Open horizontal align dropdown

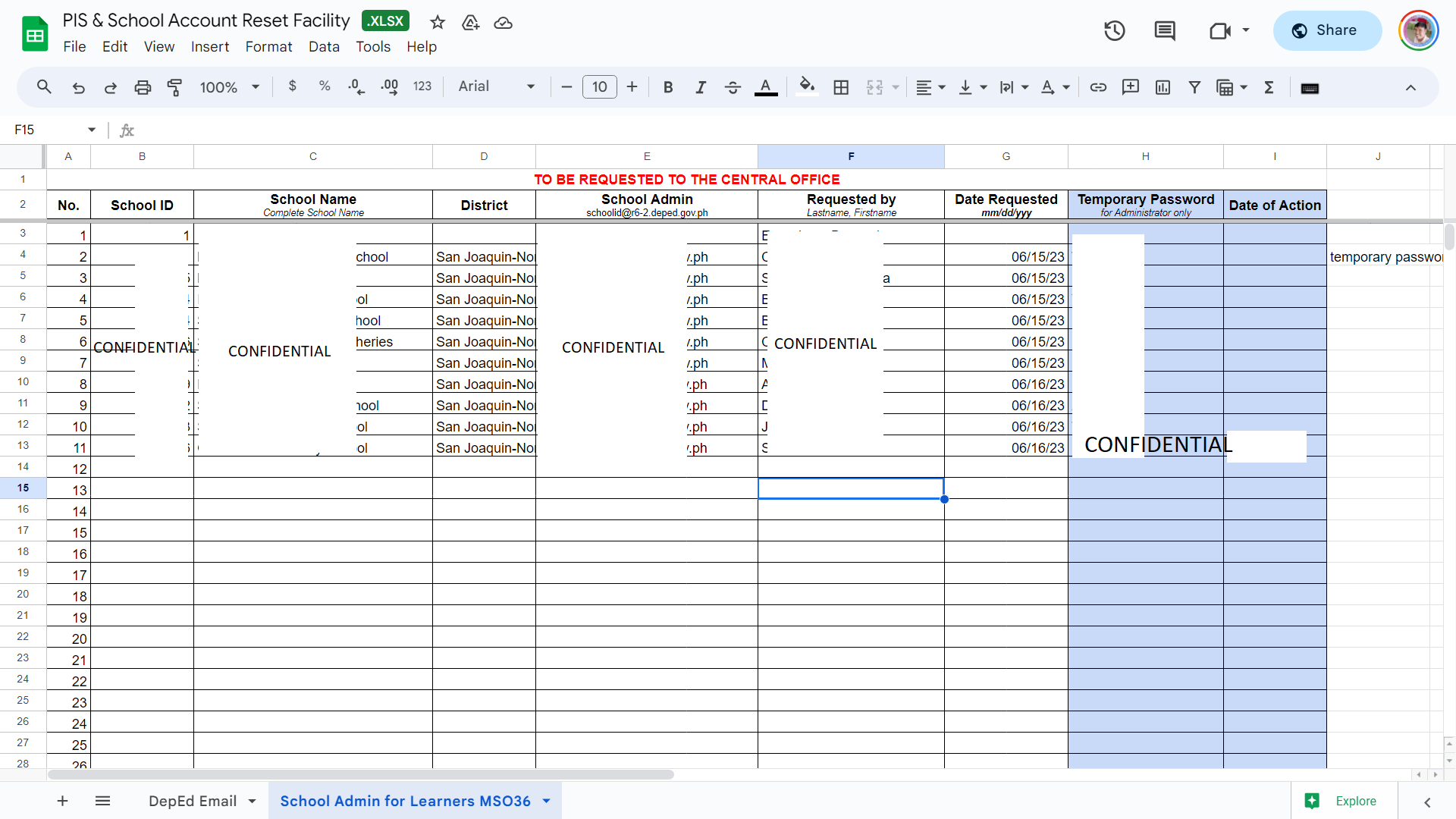click(x=930, y=87)
